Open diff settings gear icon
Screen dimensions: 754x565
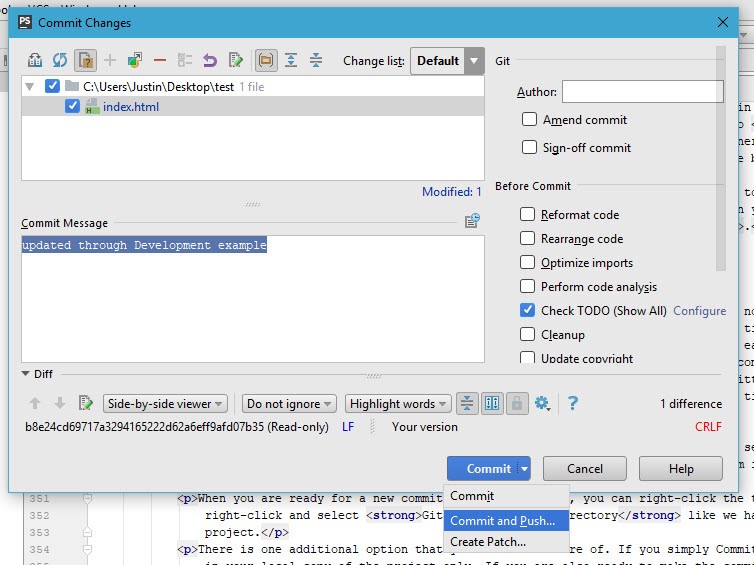point(542,404)
